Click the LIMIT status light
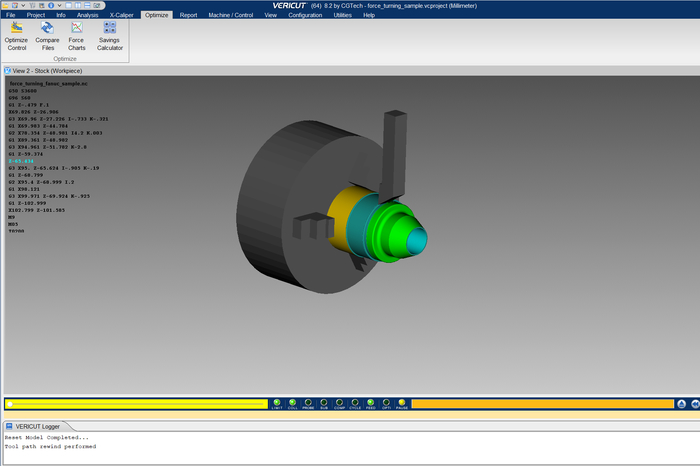The height and width of the screenshot is (466, 700). click(x=277, y=404)
